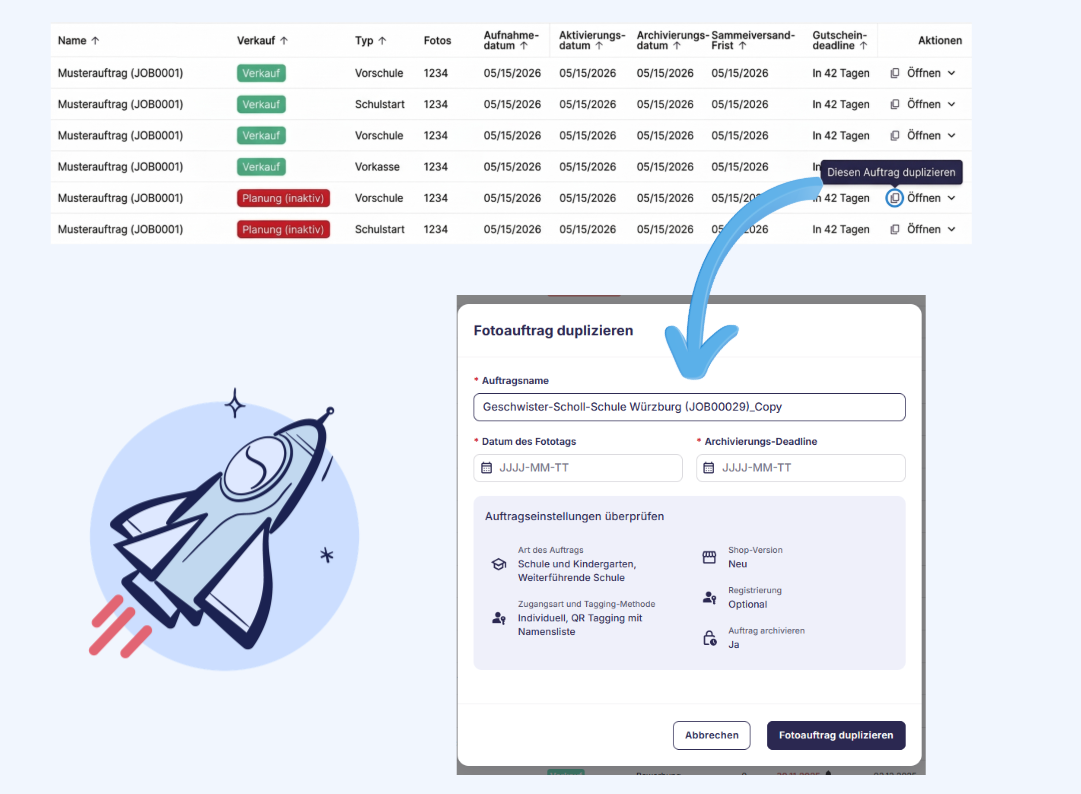Click Musterauftrag name in Vorkasse row
The width and height of the screenshot is (1081, 794).
pos(121,167)
